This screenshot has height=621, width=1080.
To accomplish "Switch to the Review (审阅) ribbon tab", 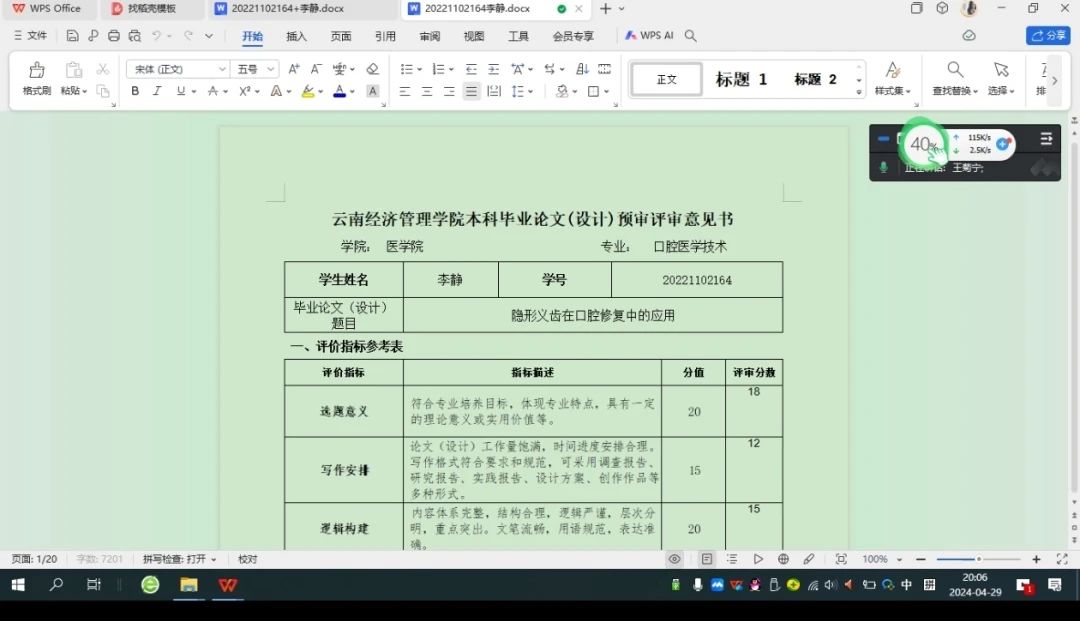I will [x=429, y=36].
